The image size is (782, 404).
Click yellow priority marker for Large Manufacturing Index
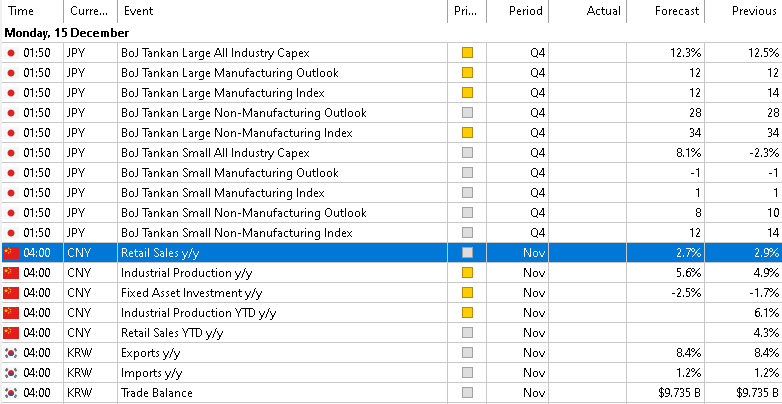[x=467, y=93]
